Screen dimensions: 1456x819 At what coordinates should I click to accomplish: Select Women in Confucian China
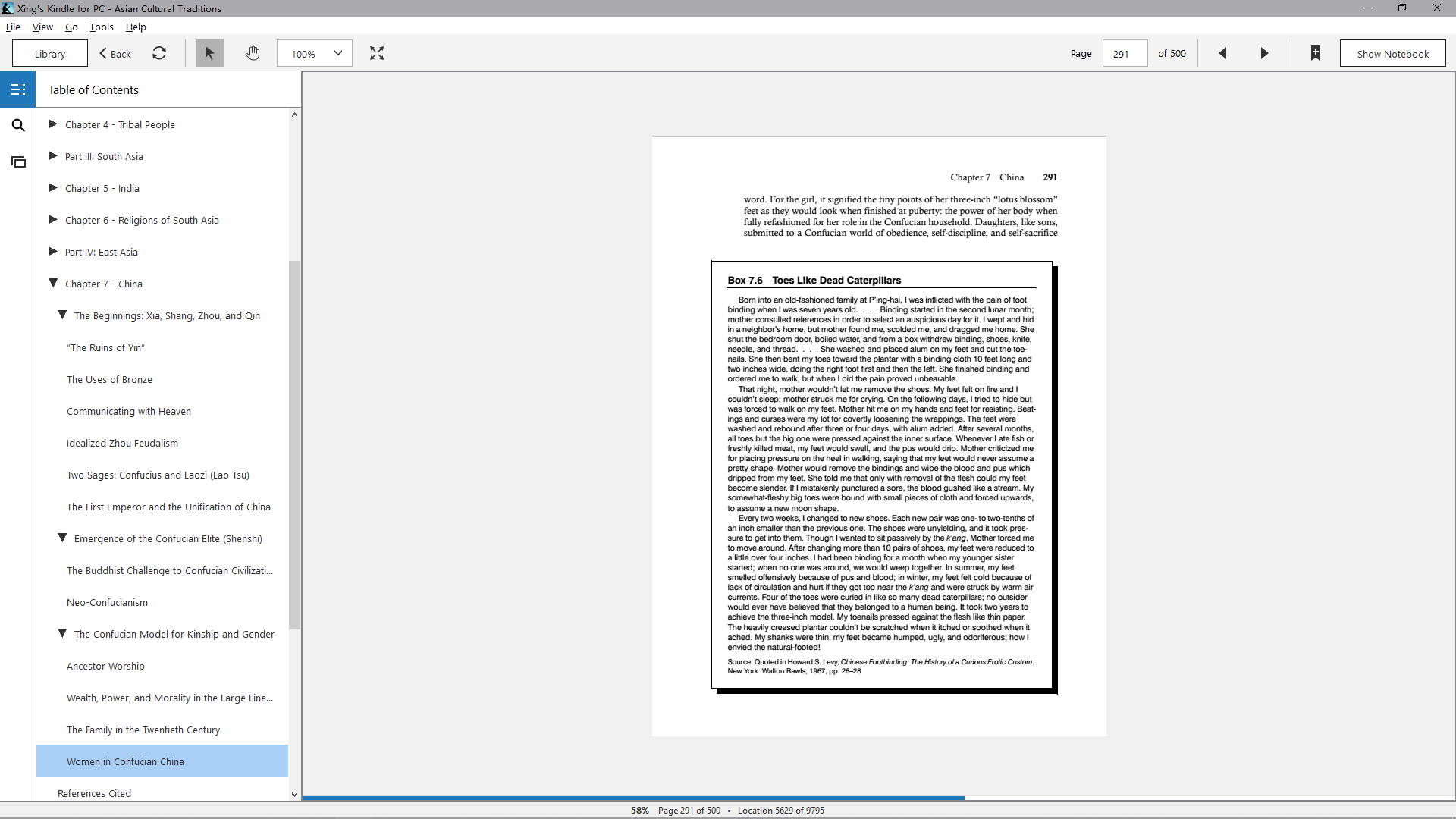pyautogui.click(x=162, y=761)
